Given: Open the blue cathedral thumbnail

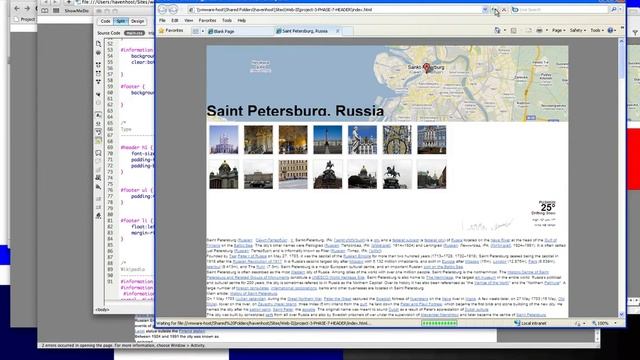Looking at the screenshot, I should pos(224,140).
